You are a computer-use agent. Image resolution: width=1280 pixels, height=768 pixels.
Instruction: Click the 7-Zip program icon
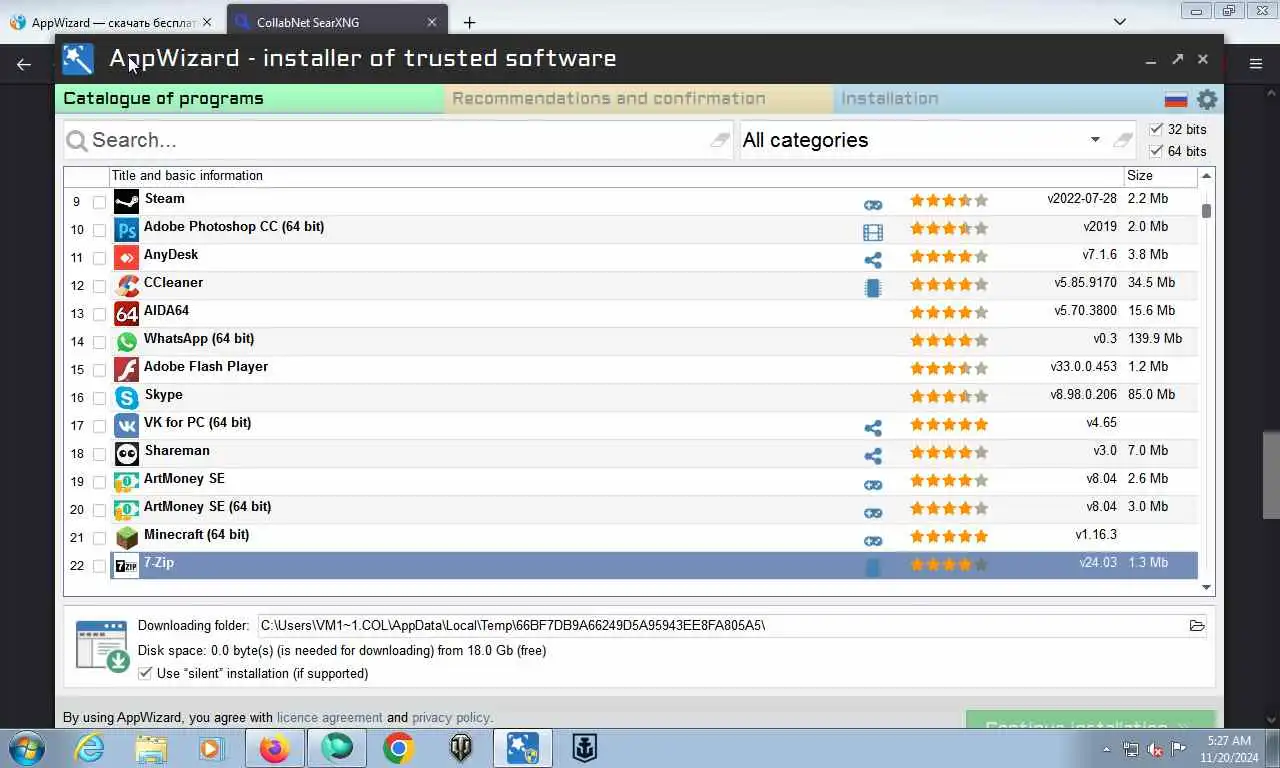[126, 566]
